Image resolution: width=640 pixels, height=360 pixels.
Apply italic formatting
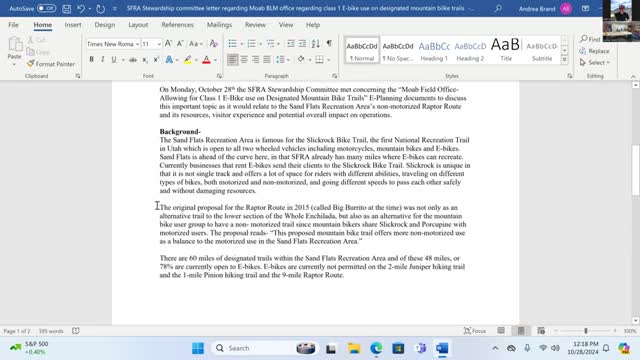click(x=102, y=60)
